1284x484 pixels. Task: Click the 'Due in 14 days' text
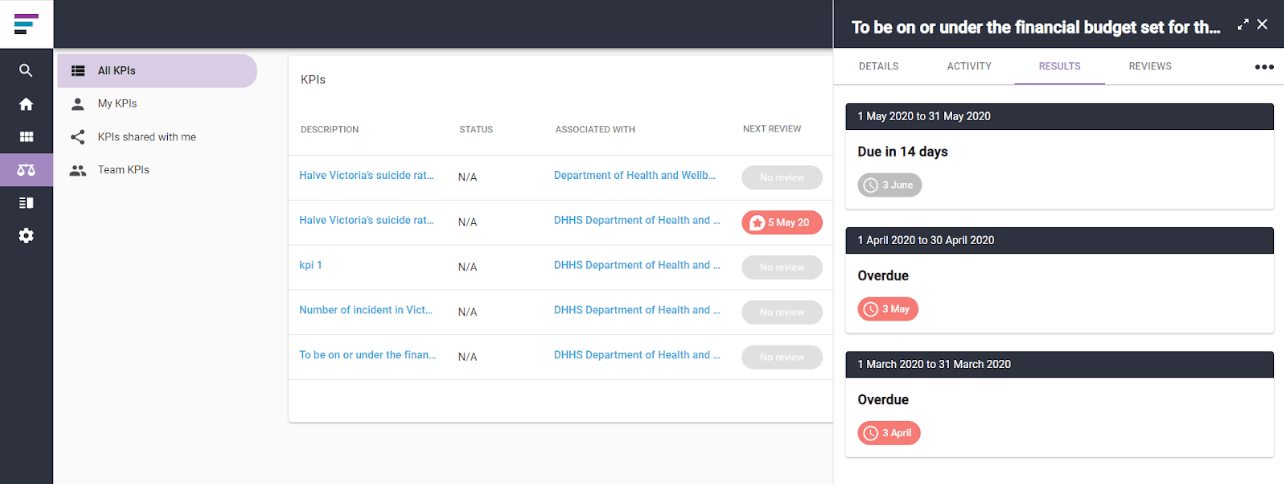coord(903,152)
